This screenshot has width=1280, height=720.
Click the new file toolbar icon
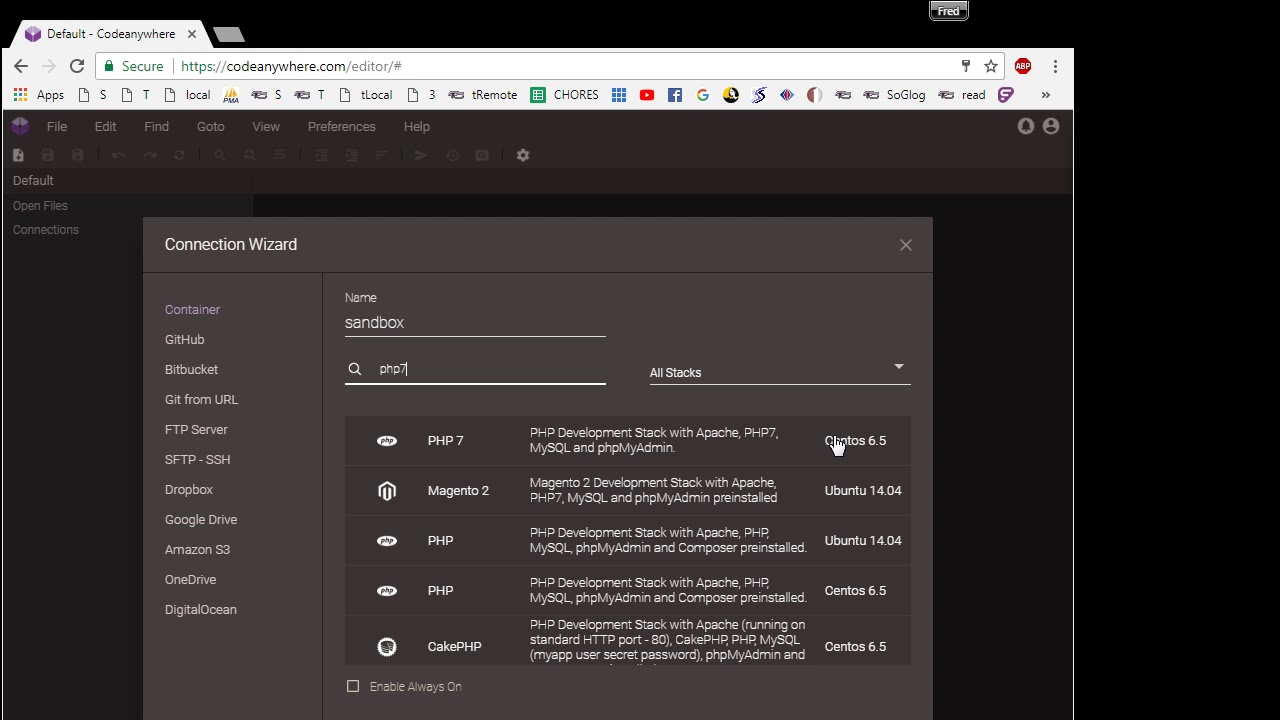[x=18, y=155]
